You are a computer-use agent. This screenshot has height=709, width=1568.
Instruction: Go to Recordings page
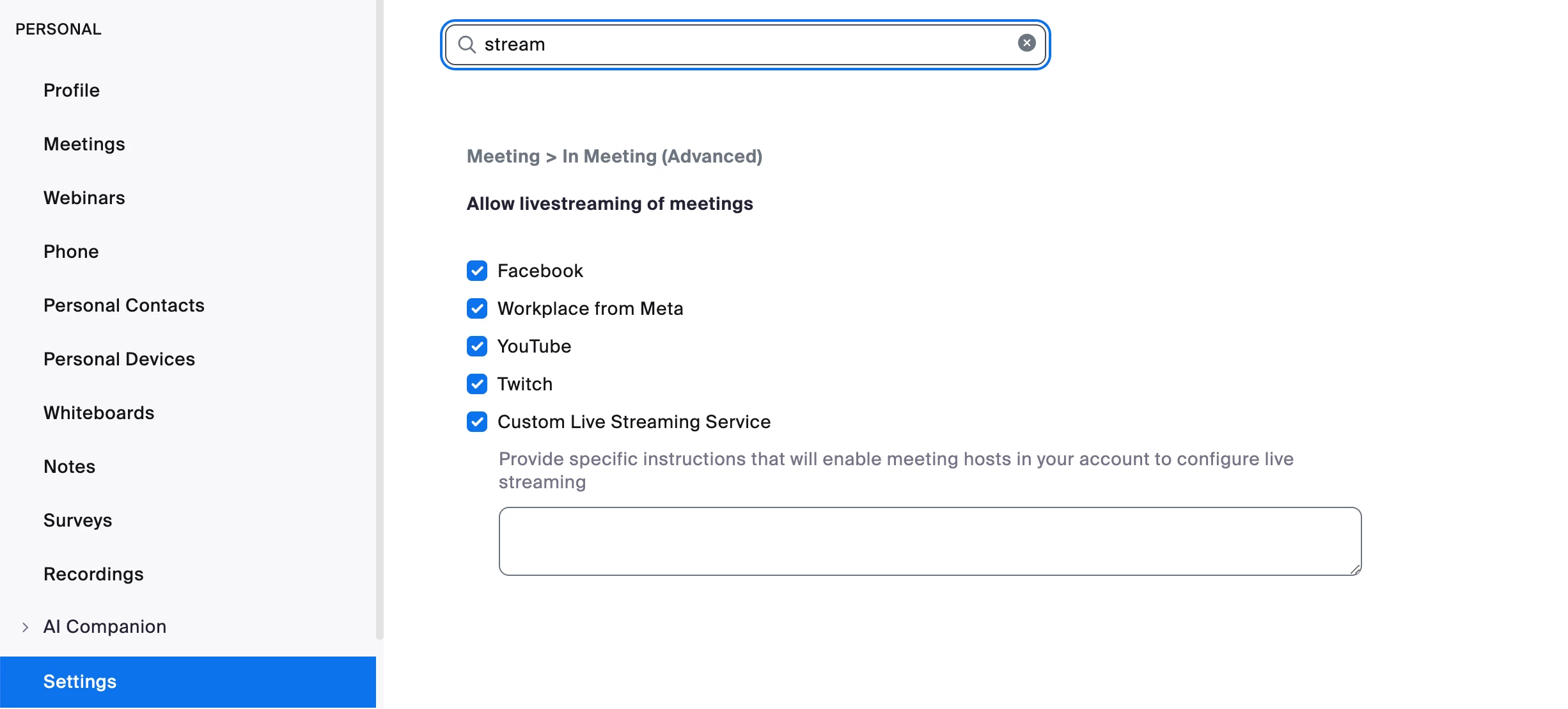coord(93,574)
